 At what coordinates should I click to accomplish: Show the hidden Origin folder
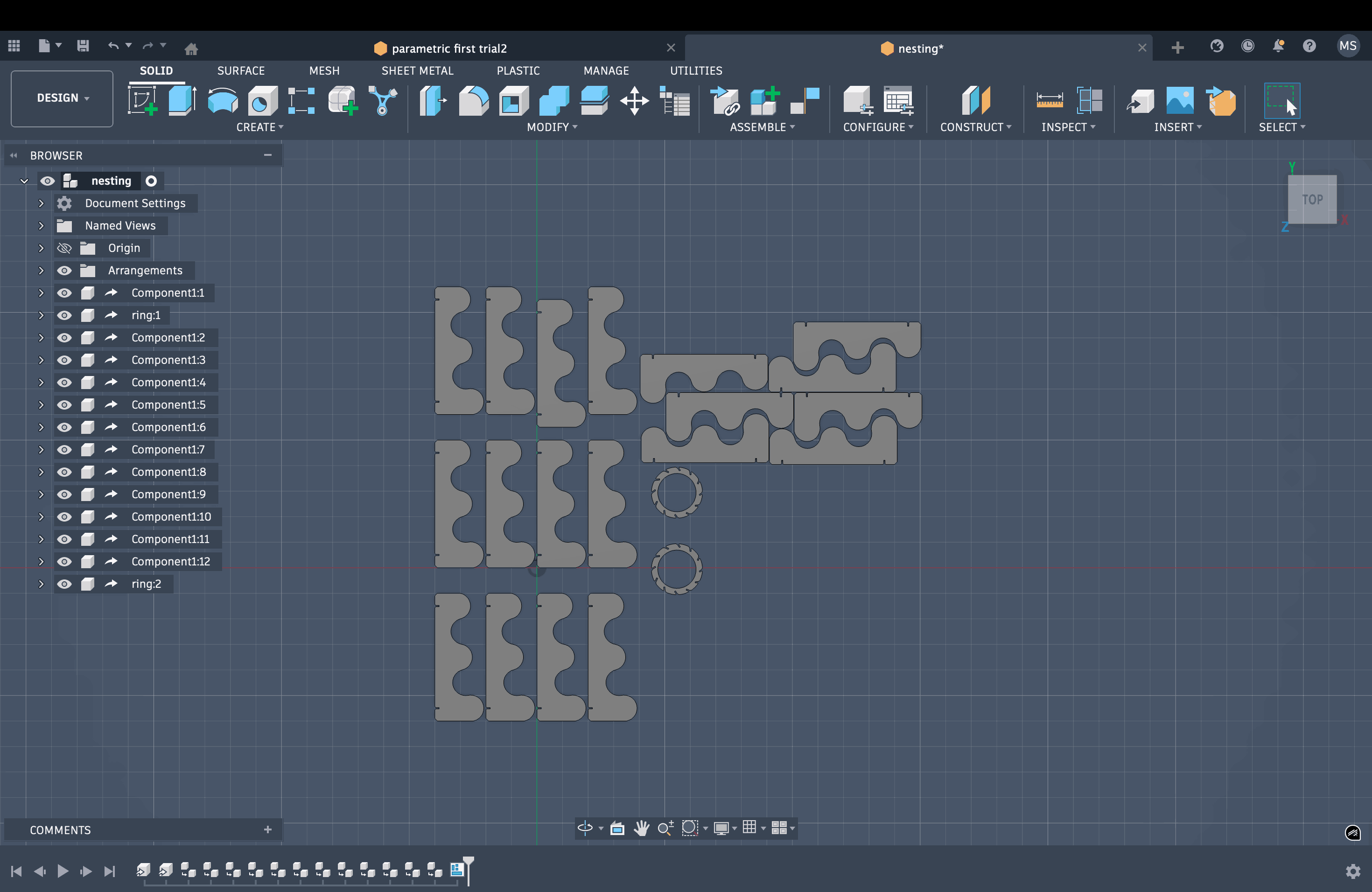(x=64, y=248)
